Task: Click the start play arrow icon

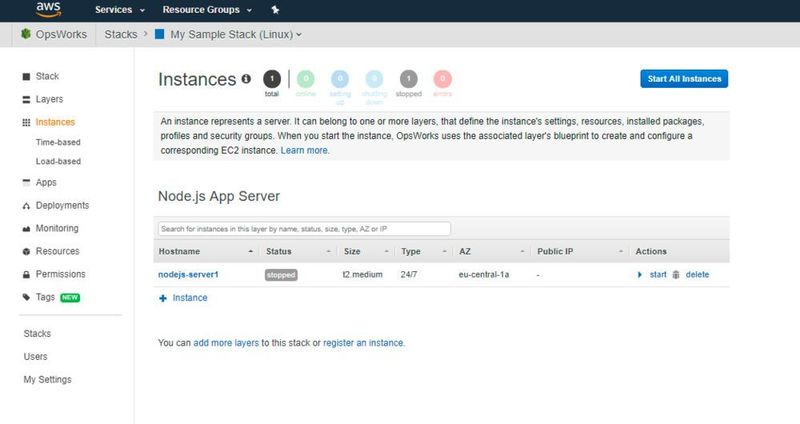Action: (x=640, y=275)
